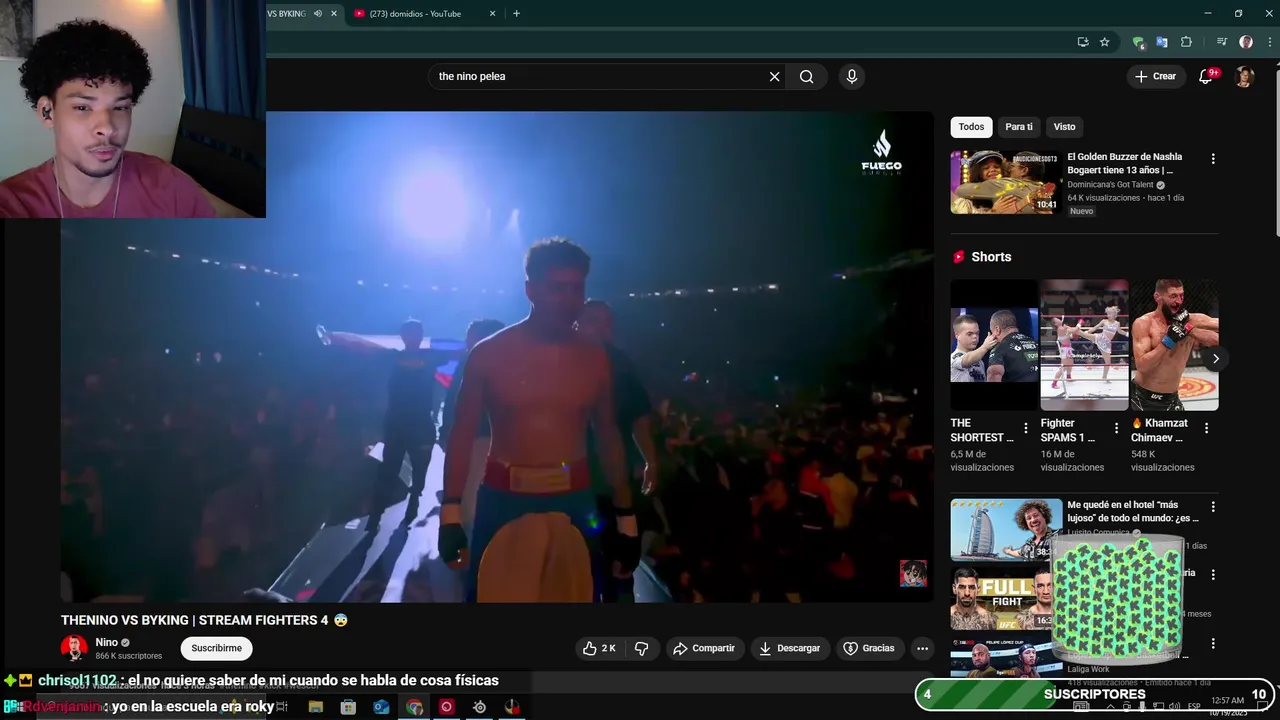Image resolution: width=1280 pixels, height=720 pixels.
Task: Open the Nino channel name link
Action: (x=106, y=642)
